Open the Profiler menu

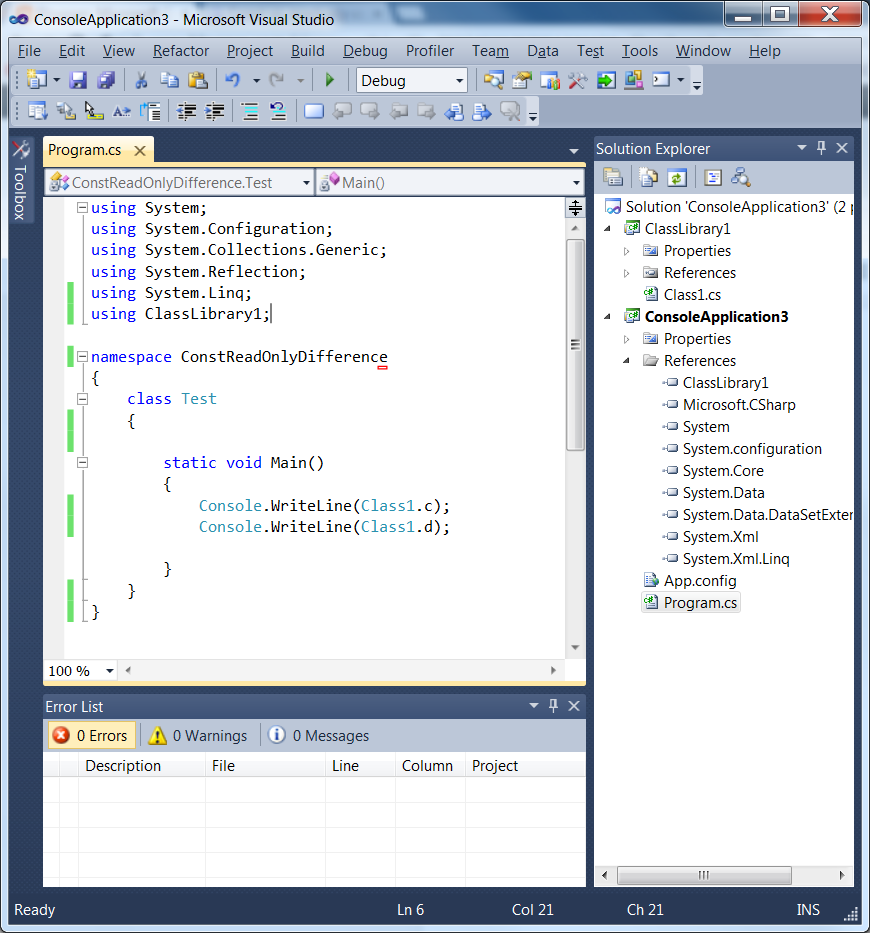click(x=430, y=51)
